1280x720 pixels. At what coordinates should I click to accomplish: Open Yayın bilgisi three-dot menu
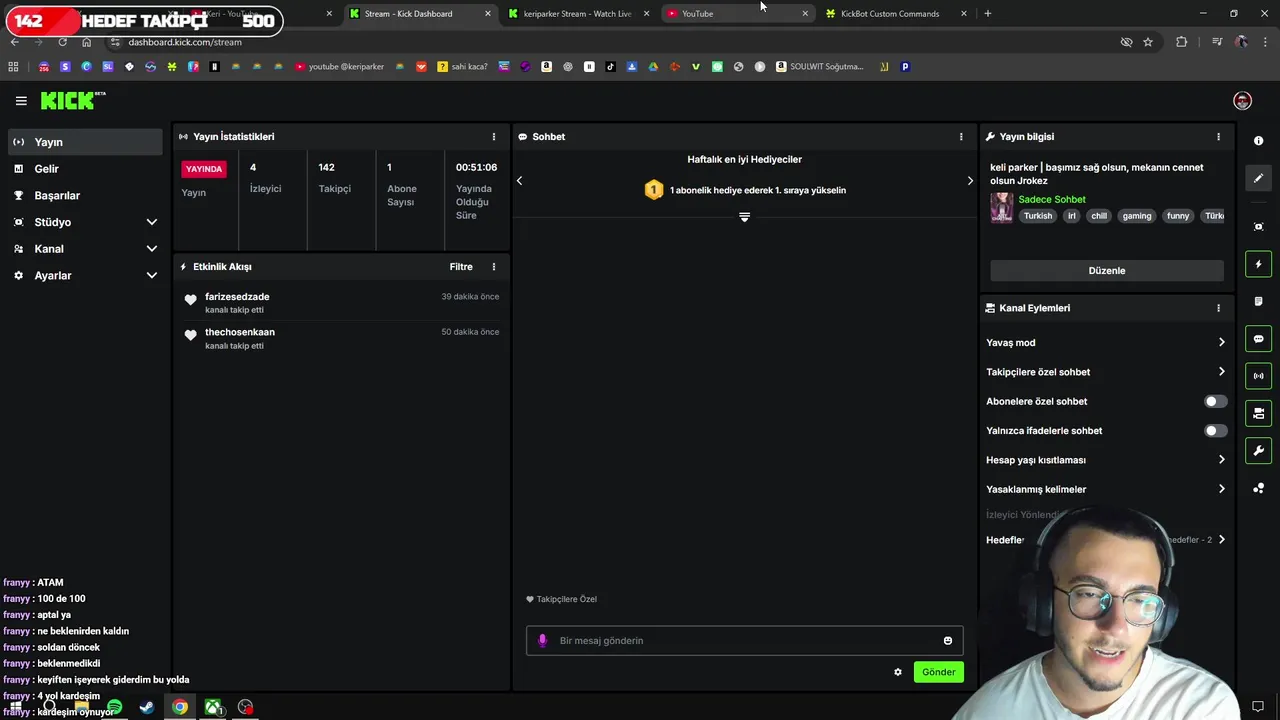tap(1218, 137)
